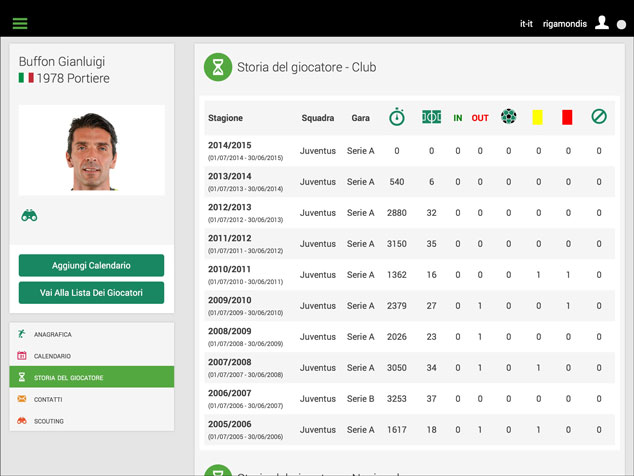Click the hourglass icon beside Storia del giocatore - Club
634x476 pixels.
click(x=218, y=67)
